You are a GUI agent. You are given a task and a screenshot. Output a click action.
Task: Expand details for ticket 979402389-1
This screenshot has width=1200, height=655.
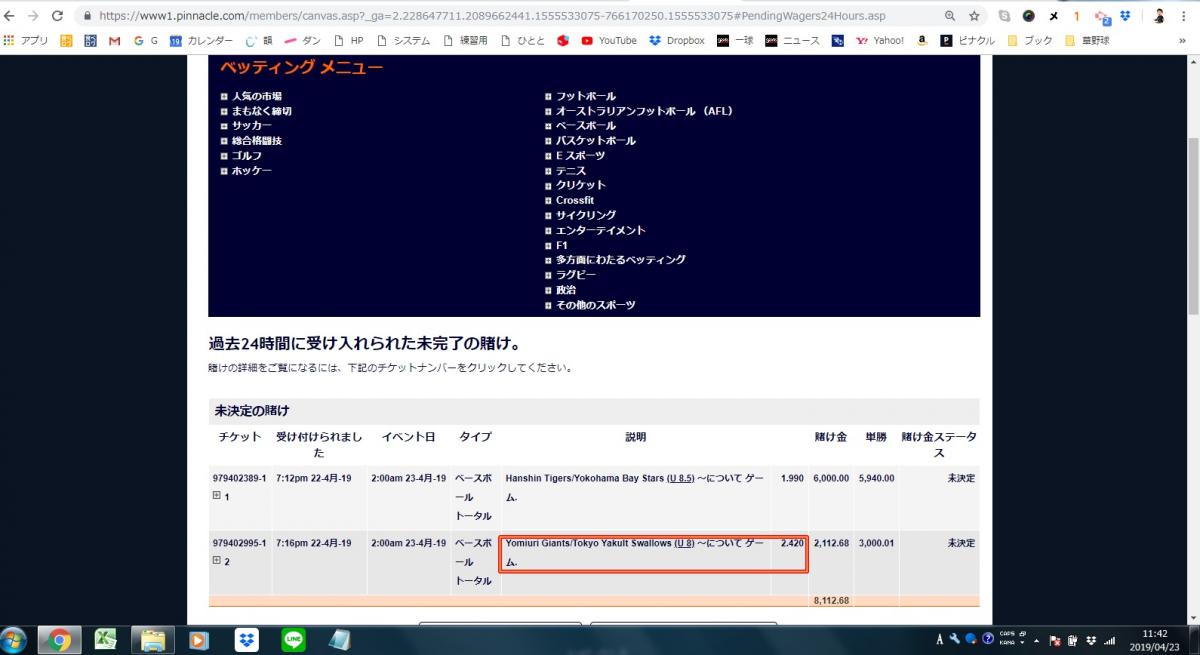(216, 495)
